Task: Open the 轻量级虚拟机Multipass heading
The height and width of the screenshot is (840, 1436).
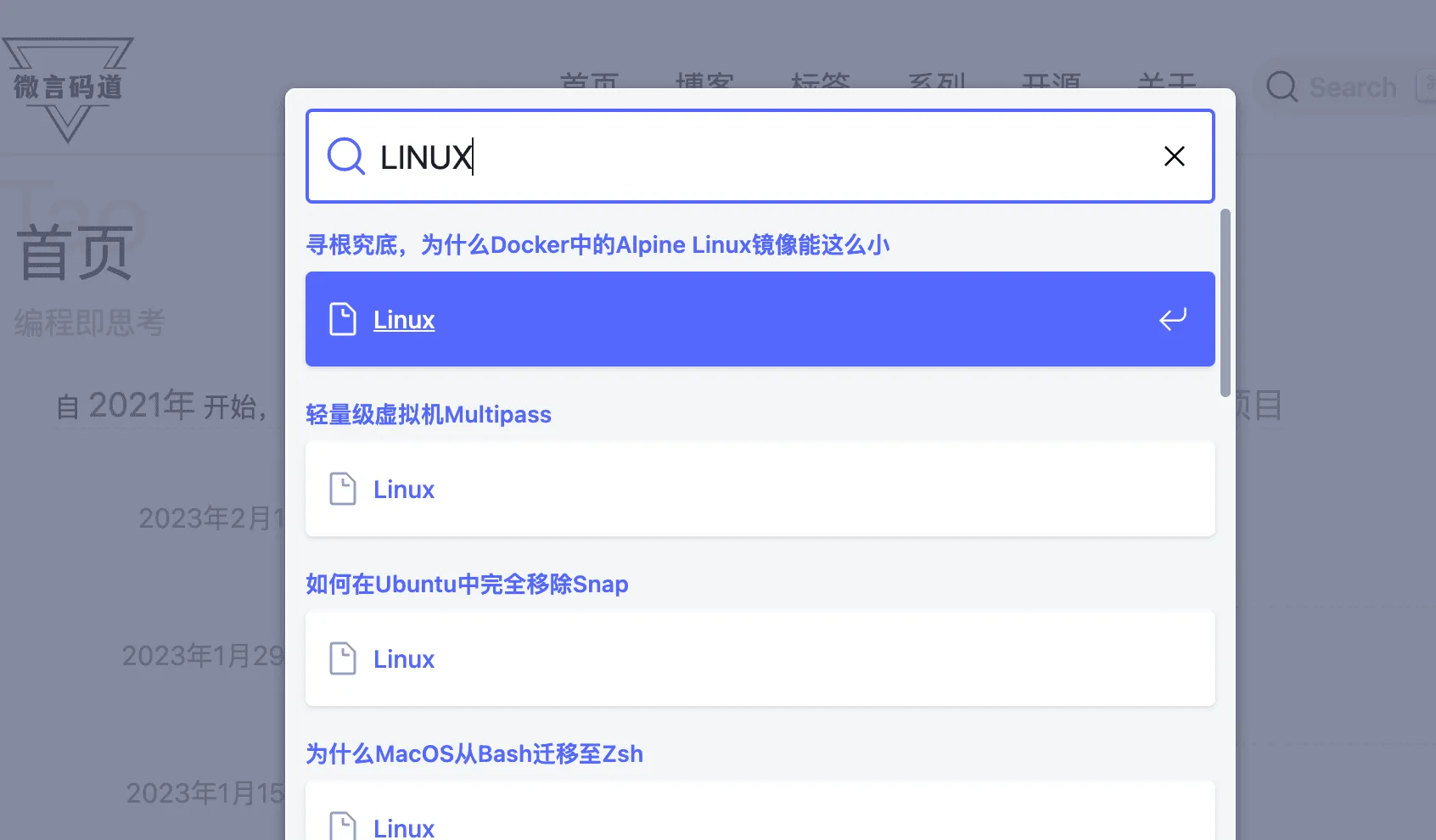Action: 429,414
